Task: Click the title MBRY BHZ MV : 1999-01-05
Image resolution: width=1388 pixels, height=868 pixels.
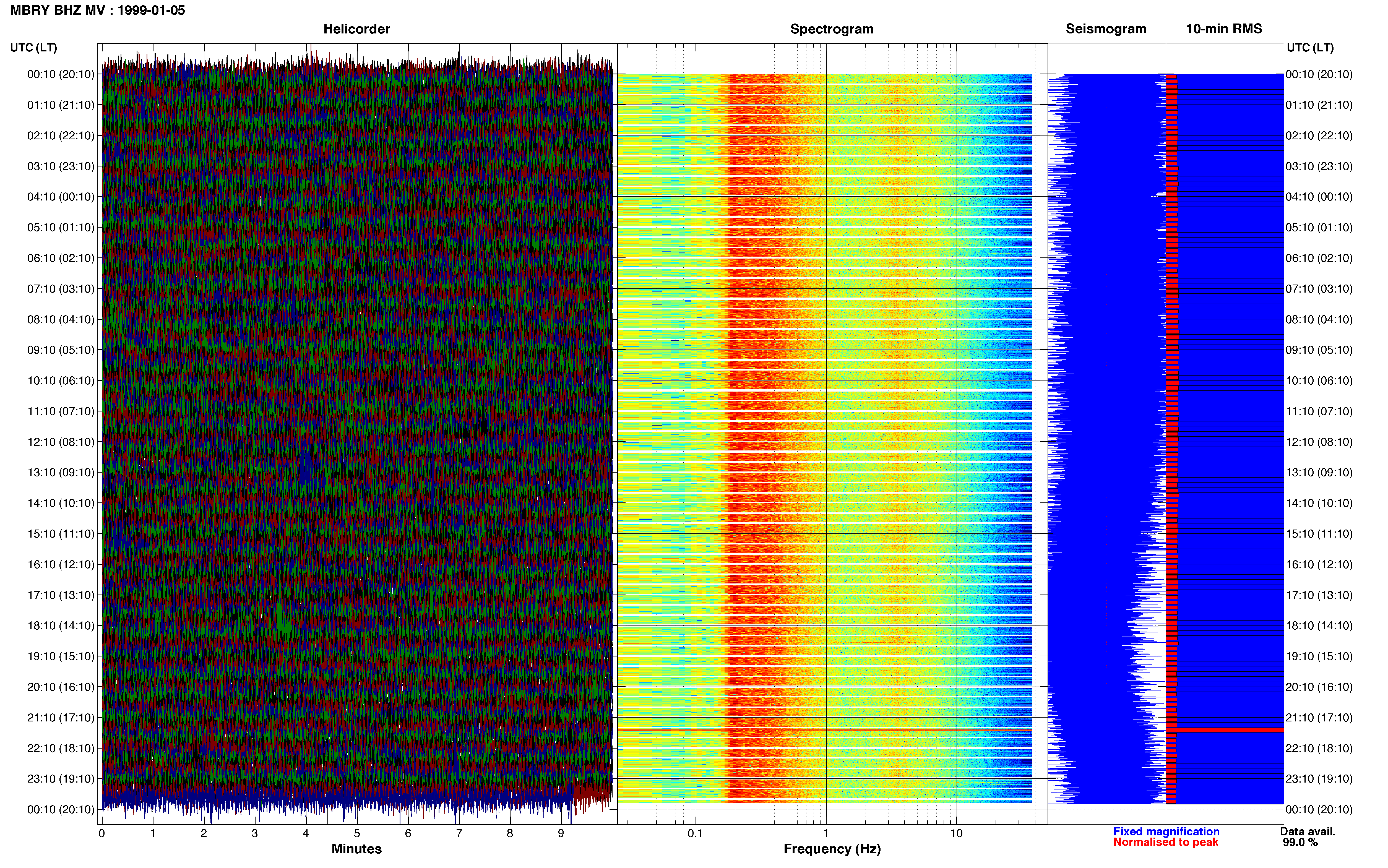Action: 98,10
